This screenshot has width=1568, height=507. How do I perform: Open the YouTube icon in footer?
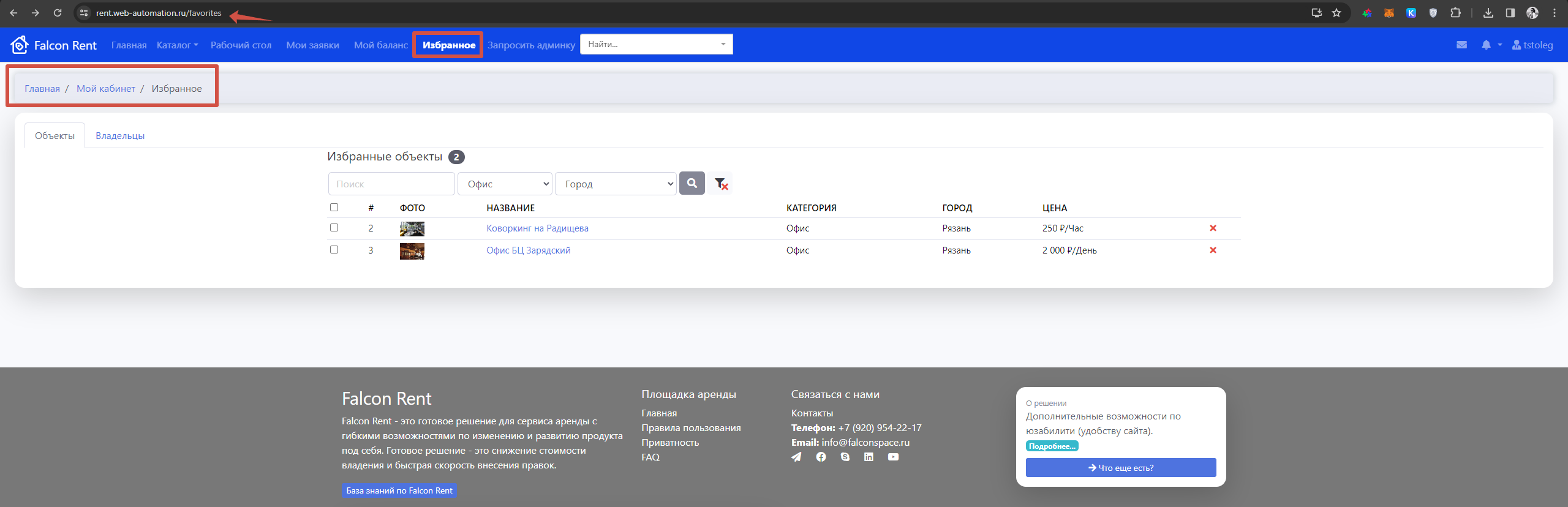[893, 457]
